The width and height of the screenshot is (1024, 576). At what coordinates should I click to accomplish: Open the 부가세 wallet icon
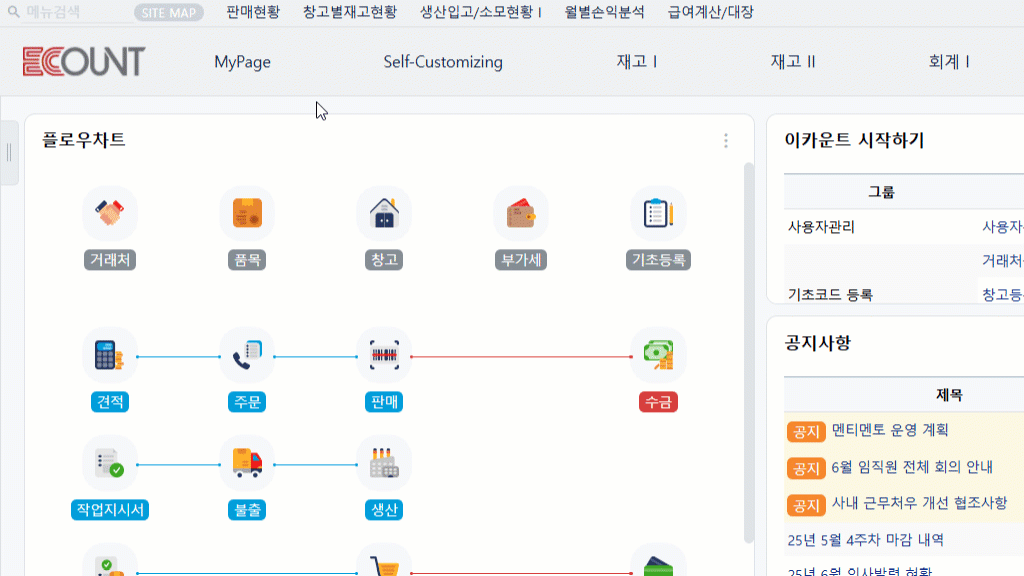pos(521,213)
